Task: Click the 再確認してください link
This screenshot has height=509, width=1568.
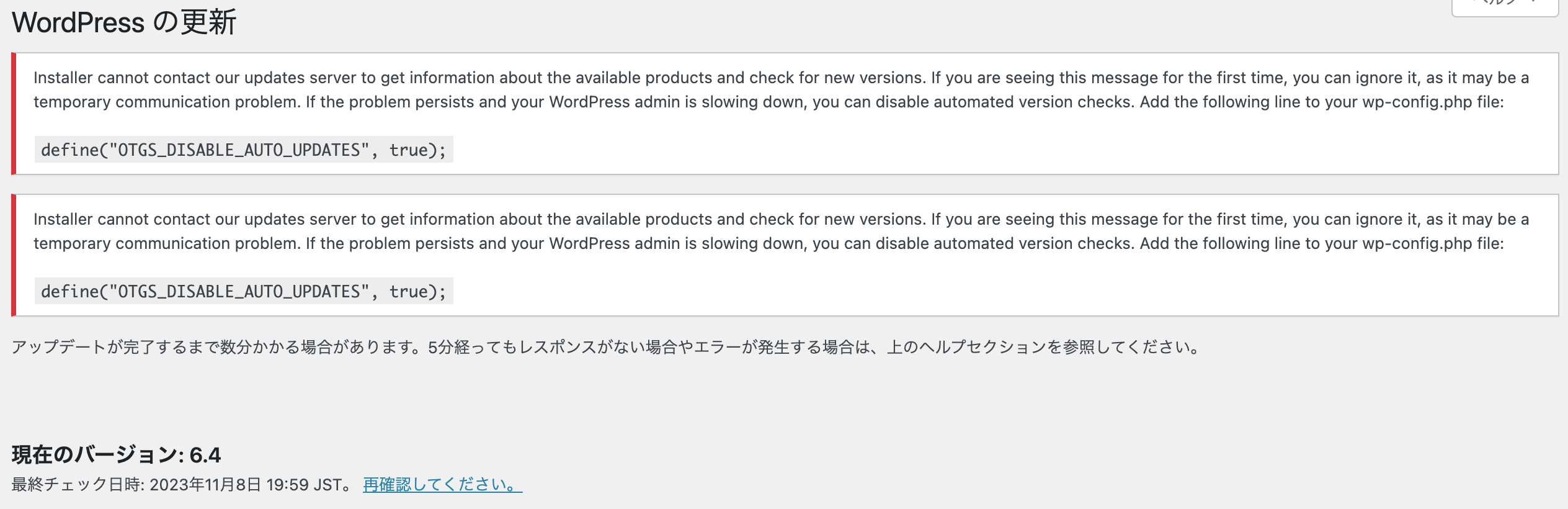Action: pyautogui.click(x=442, y=484)
